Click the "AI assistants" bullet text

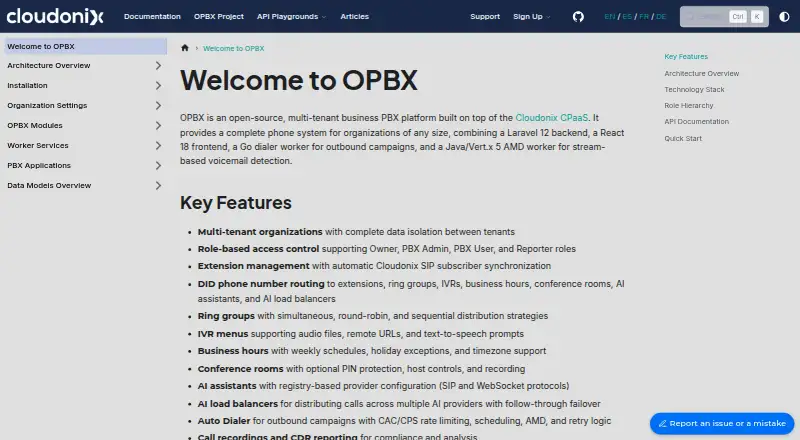click(x=227, y=386)
